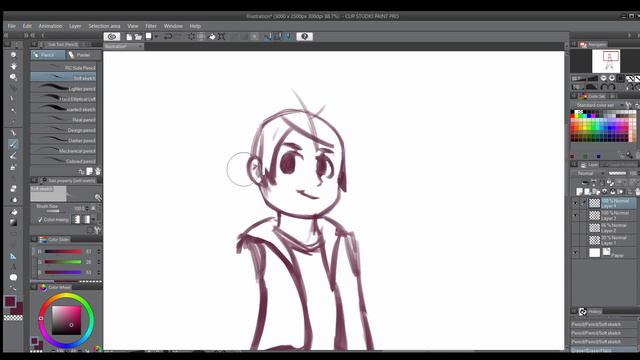
Task: Select the Ruler tool in toolbox
Action: 13,256
